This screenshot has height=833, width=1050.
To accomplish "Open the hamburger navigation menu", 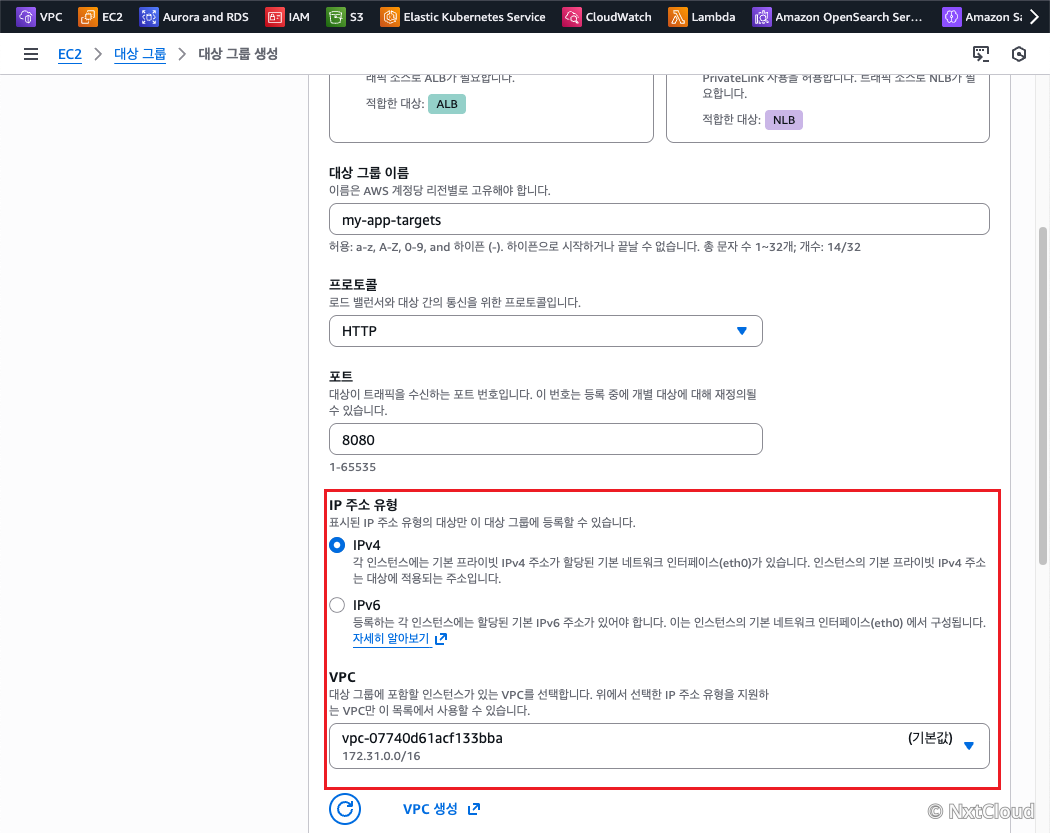I will 31,54.
